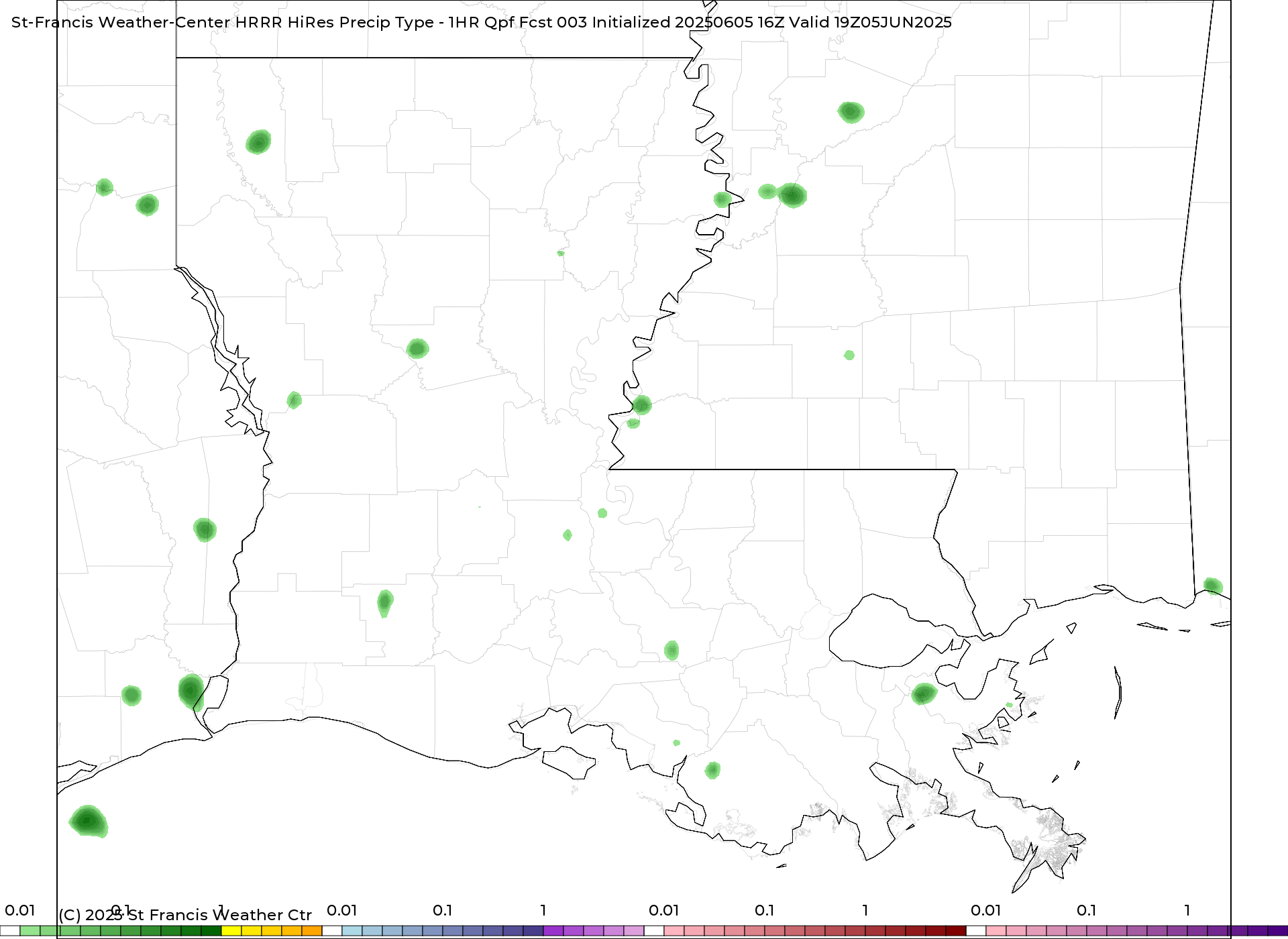Screen dimensions: 1288x939
Task: Click the "St-Francis Weather-Center" title text
Action: pos(121,22)
